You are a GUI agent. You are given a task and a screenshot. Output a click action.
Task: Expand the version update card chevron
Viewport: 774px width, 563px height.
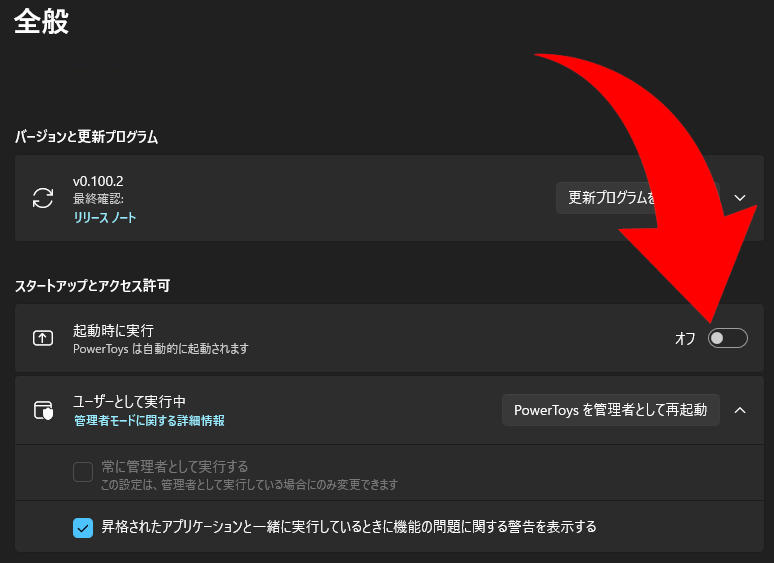tap(739, 198)
